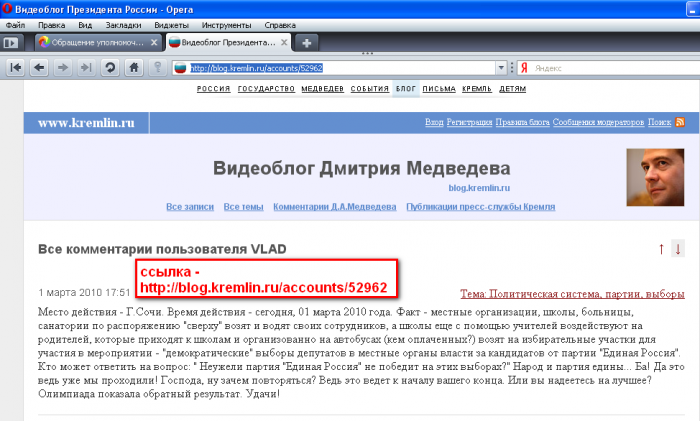The image size is (700, 421).
Task: Open the Инструменты menu
Action: tap(226, 25)
